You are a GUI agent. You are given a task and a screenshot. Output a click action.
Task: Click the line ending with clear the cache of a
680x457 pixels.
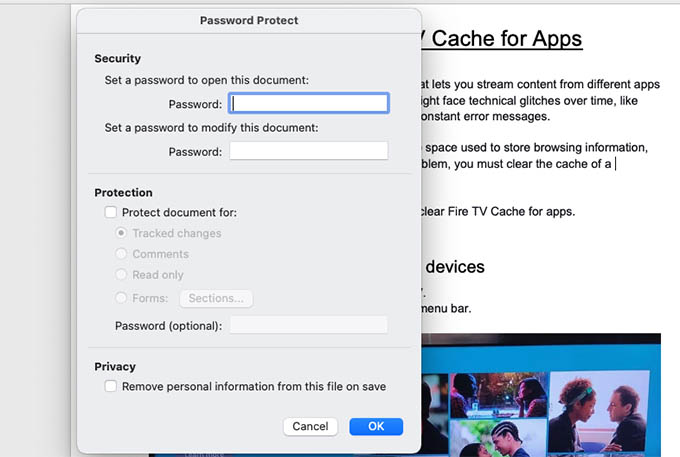tap(516, 164)
